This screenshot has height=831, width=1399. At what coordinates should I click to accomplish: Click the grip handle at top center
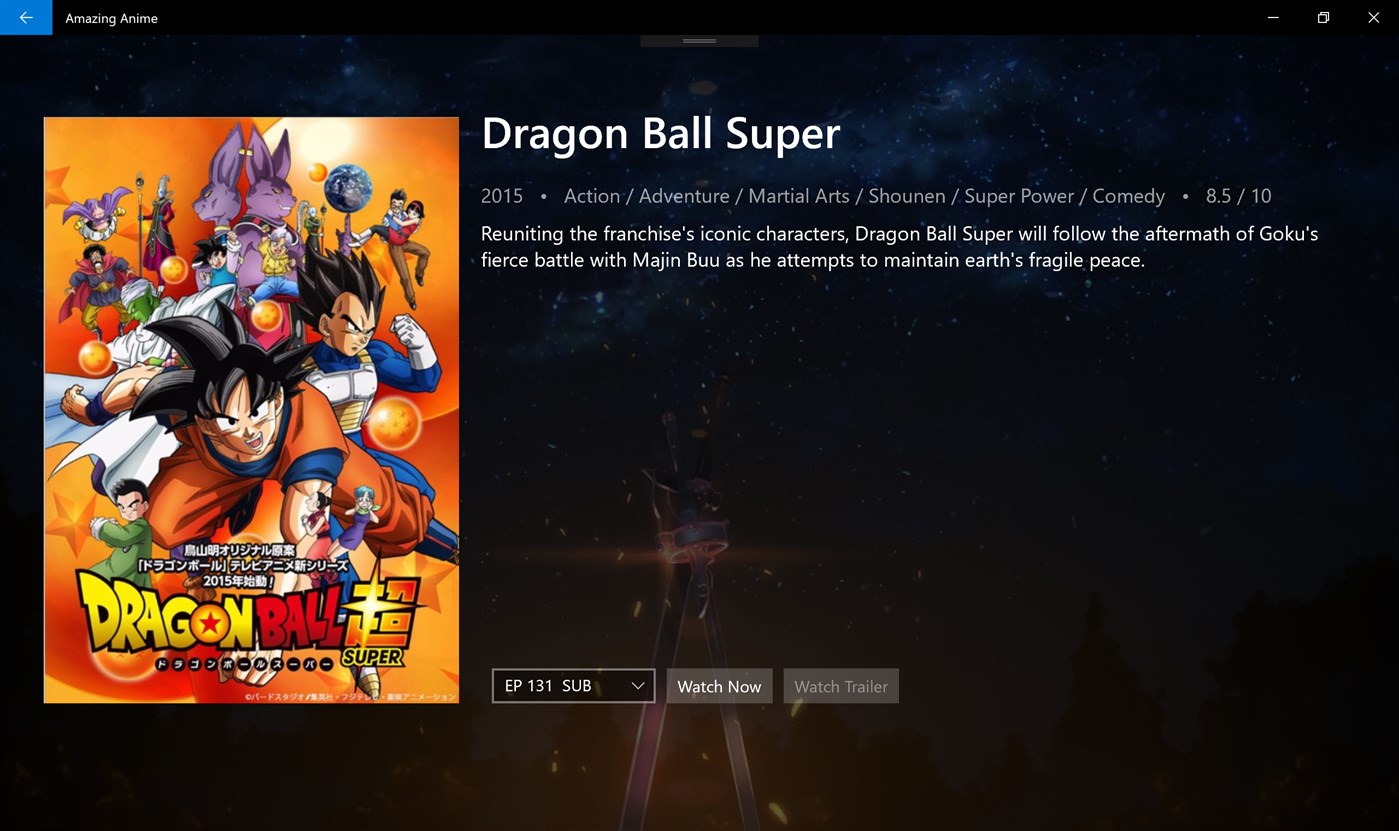pyautogui.click(x=699, y=41)
